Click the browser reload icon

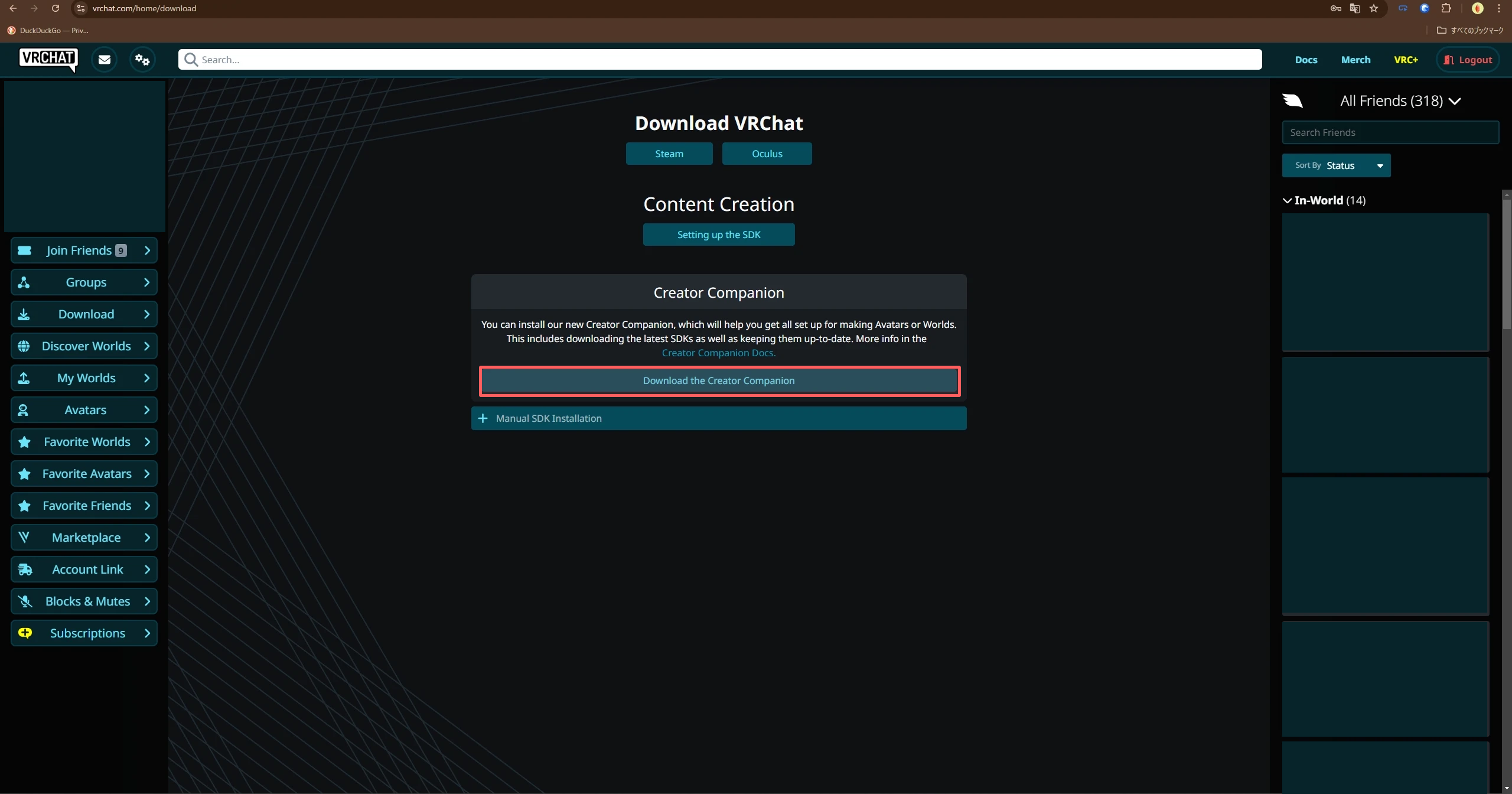[x=55, y=8]
